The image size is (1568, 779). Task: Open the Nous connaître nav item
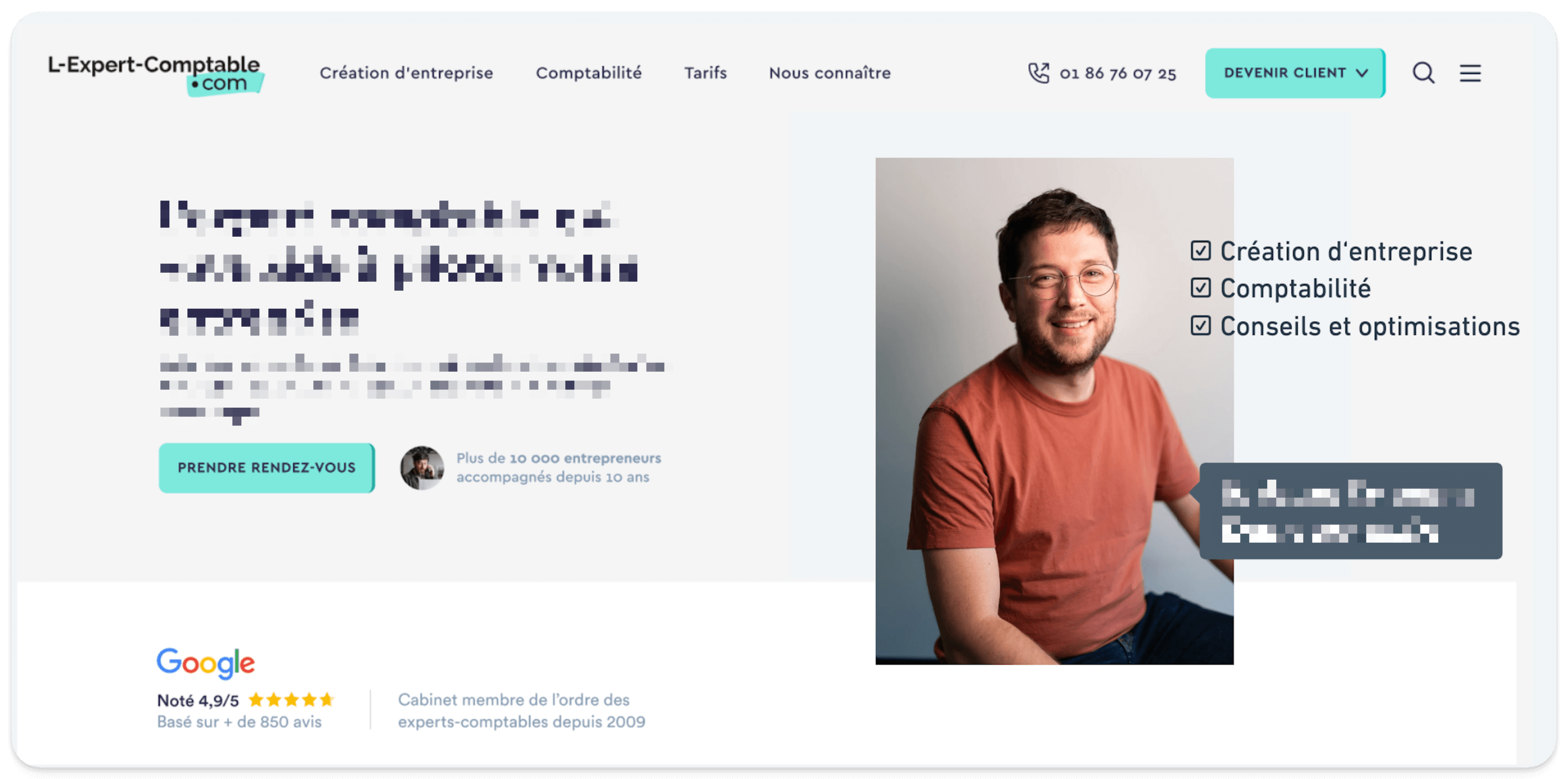pyautogui.click(x=829, y=73)
